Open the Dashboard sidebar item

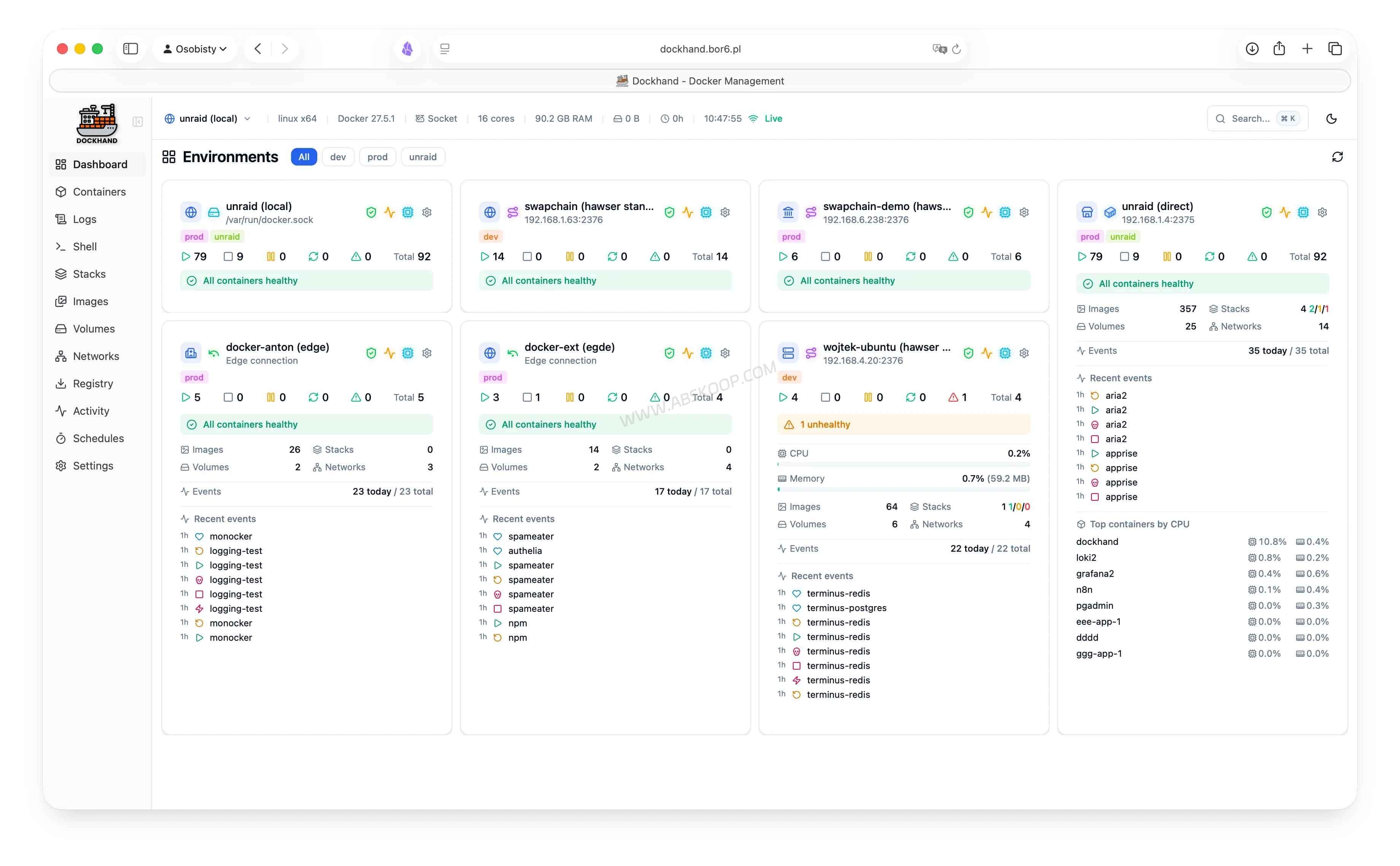pyautogui.click(x=97, y=164)
